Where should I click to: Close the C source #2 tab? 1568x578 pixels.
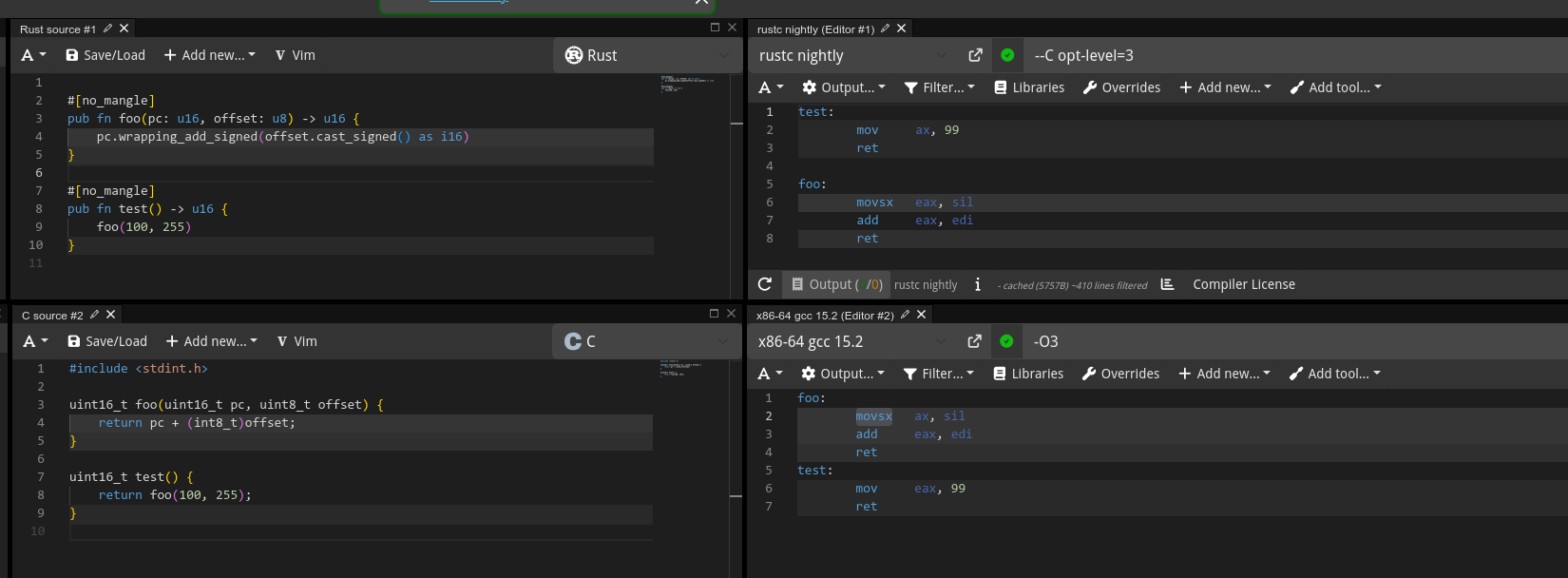pyautogui.click(x=111, y=315)
